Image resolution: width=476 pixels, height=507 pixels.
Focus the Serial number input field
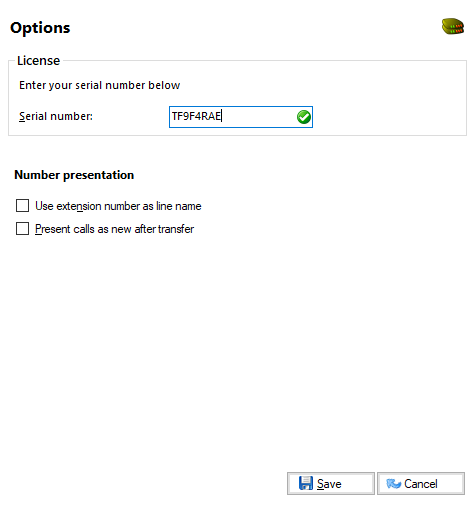pos(241,117)
